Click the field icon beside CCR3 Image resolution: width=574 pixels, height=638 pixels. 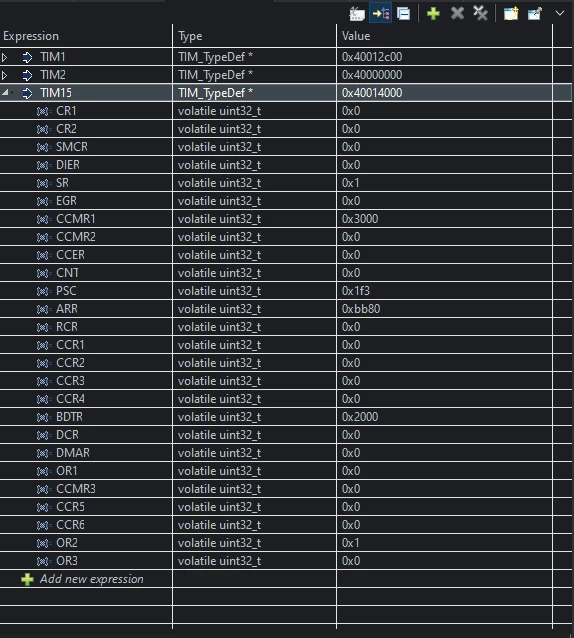44,381
